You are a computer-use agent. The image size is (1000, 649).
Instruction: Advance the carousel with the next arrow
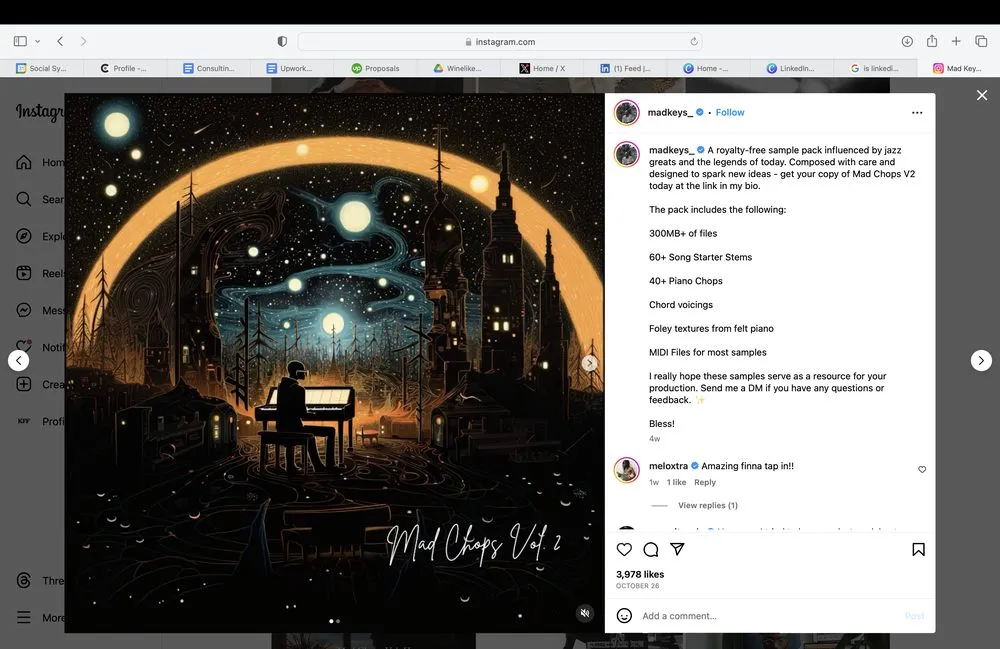(x=589, y=362)
